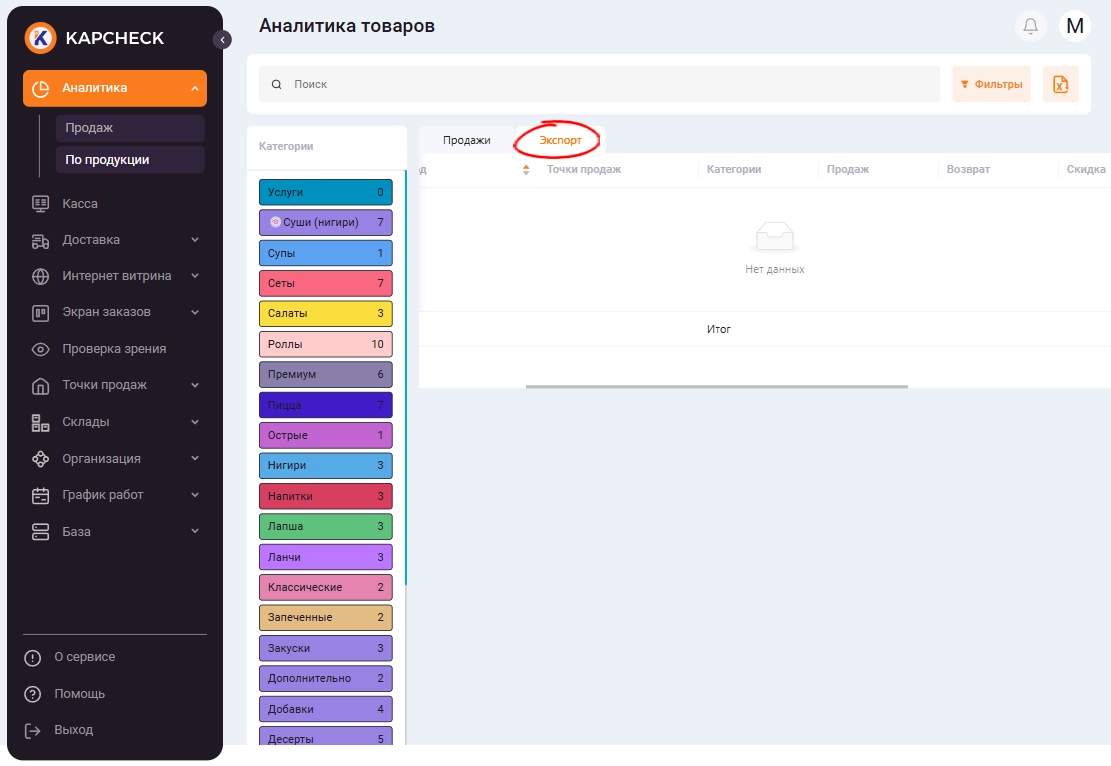Click the Поиск search field
The image size is (1111, 766).
600,84
